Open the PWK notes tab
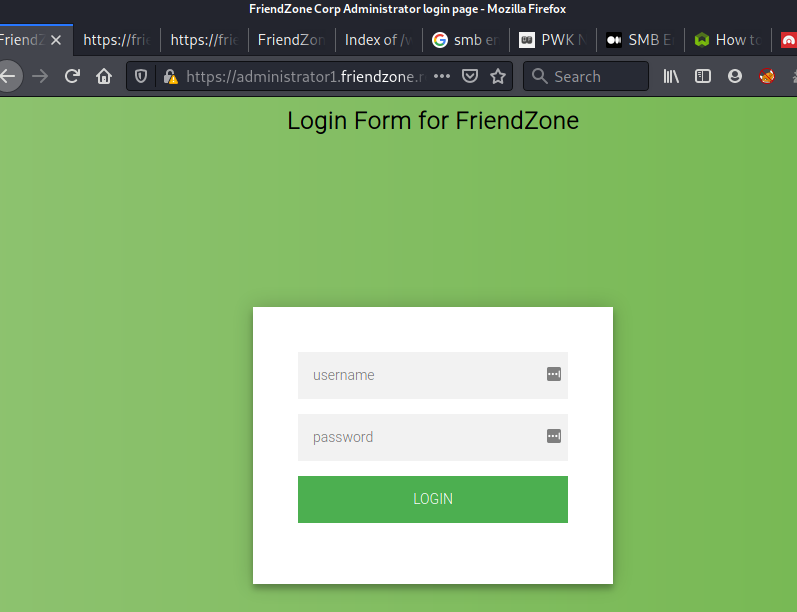797x612 pixels. pos(553,40)
